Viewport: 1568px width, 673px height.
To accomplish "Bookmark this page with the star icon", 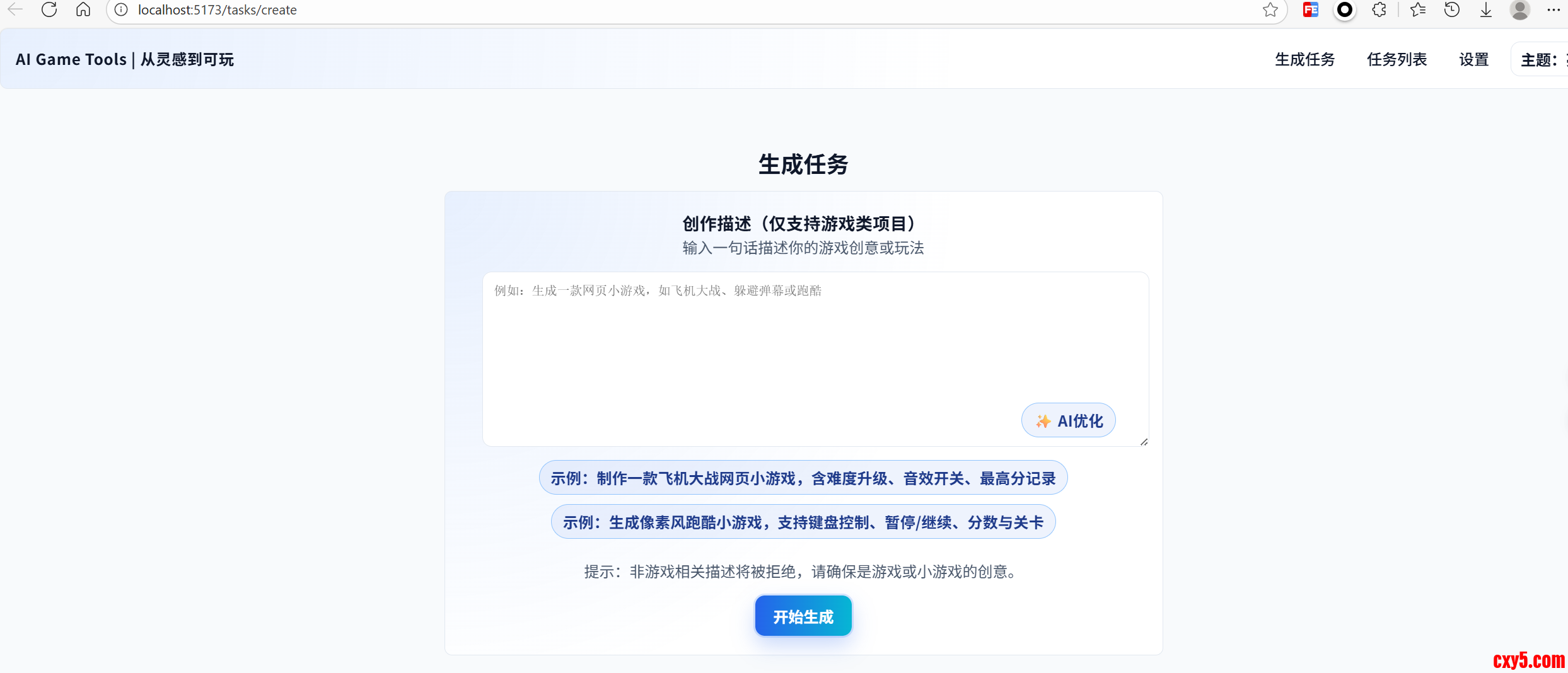I will point(1270,9).
